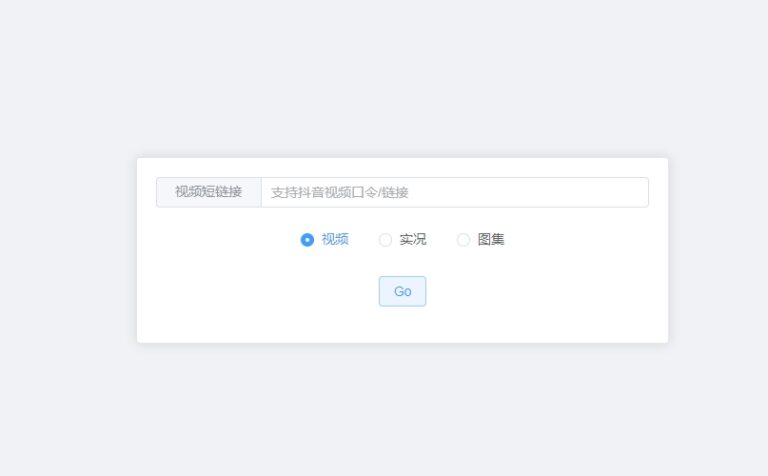Click blank card area left of 视频 option
This screenshot has width=768, height=476.
pos(220,240)
